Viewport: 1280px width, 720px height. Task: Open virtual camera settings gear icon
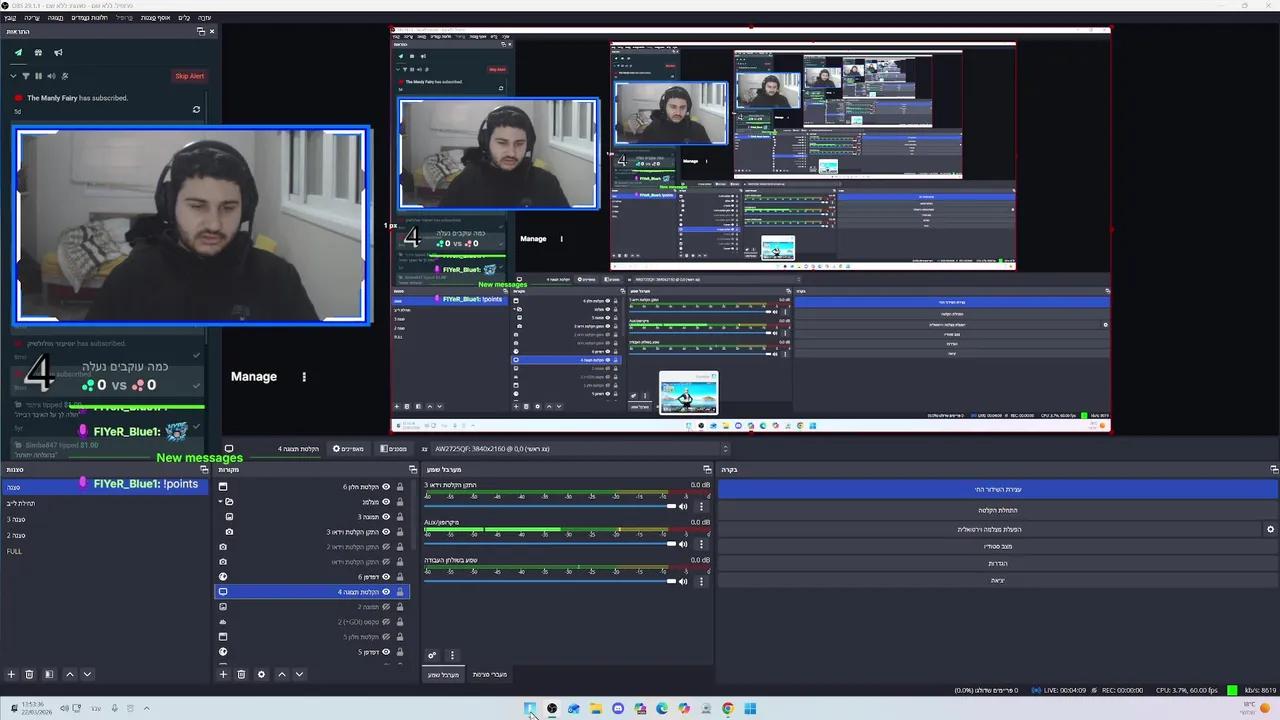[x=1271, y=530]
